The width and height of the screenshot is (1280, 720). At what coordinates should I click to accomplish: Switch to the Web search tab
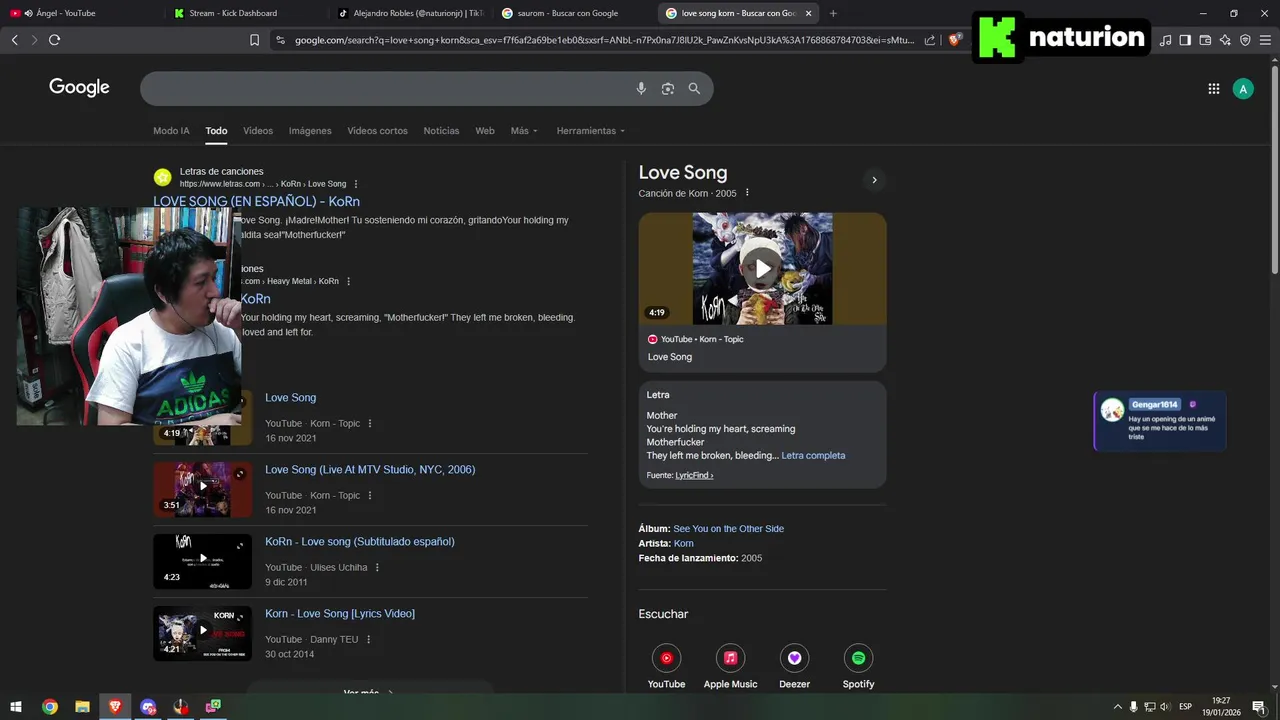[x=485, y=131]
